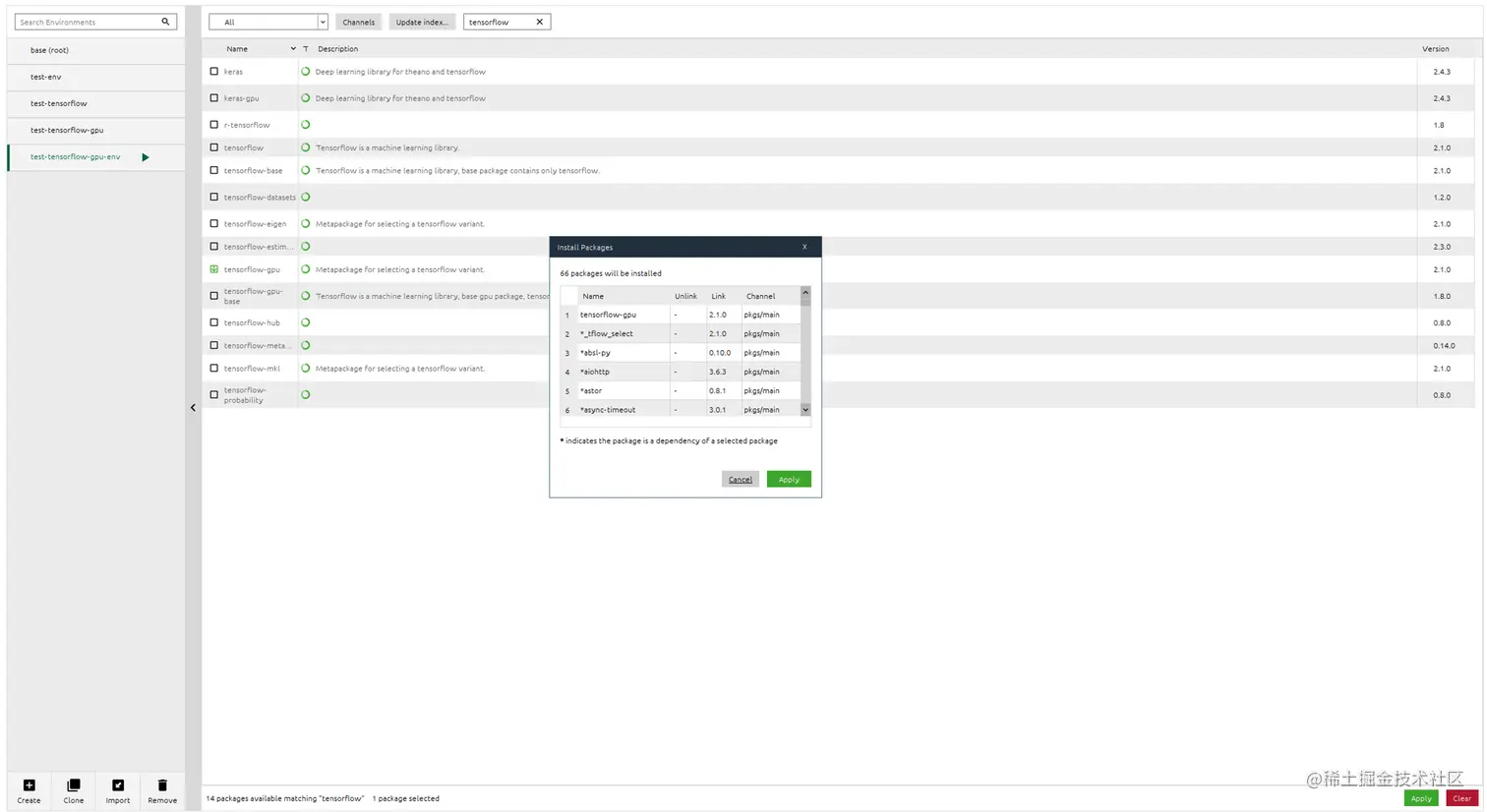
Task: Select the *aiohttp row in dialog
Action: tap(681, 372)
